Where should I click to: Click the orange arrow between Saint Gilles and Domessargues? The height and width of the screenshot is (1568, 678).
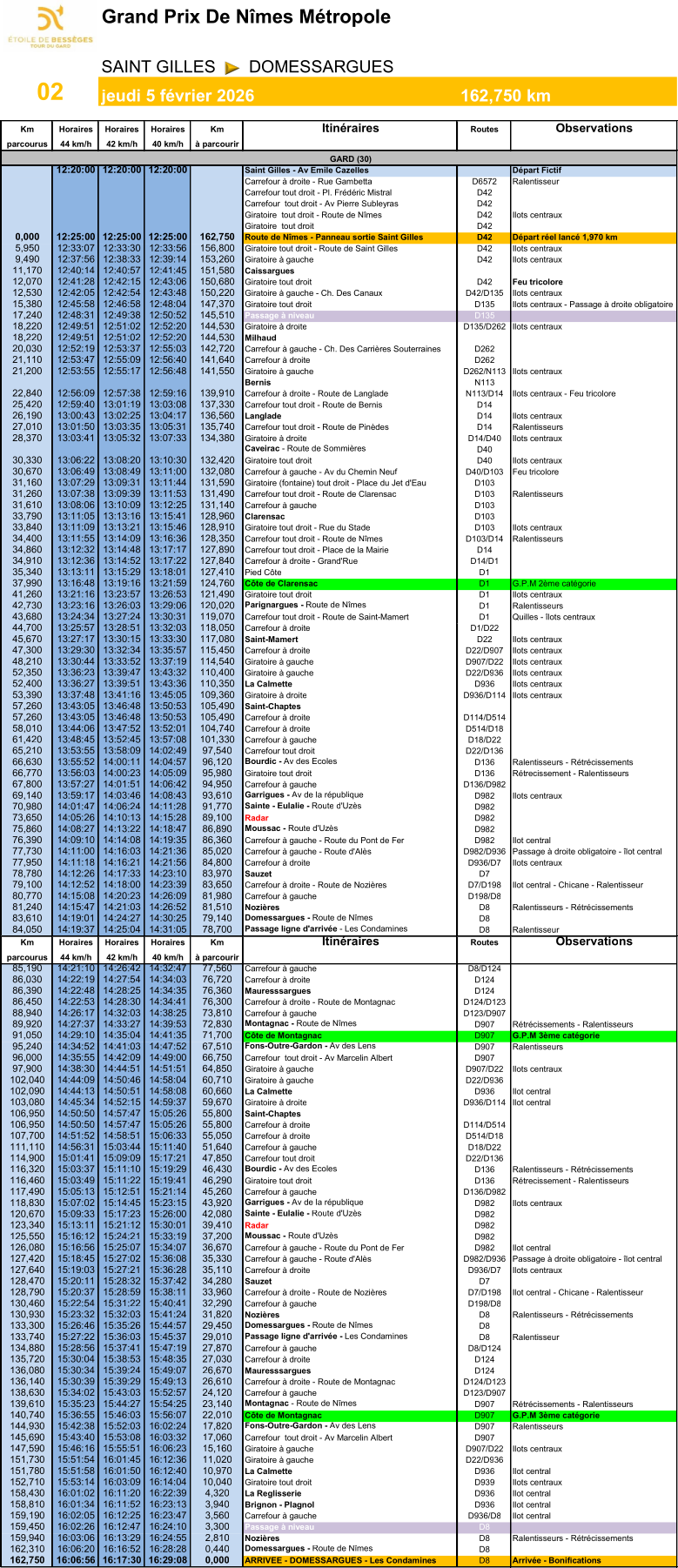(232, 68)
